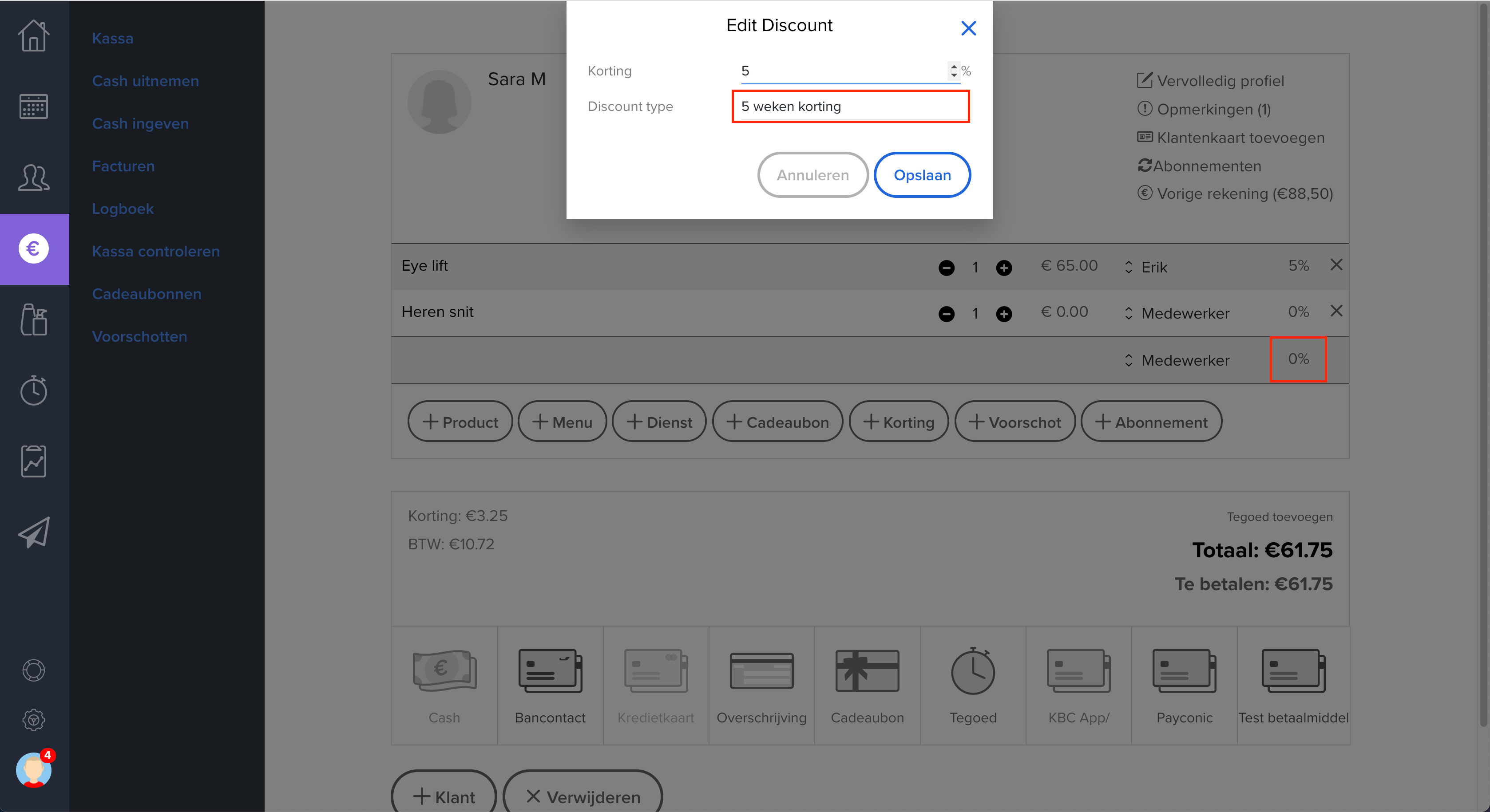Open the lifebuoy support icon

point(34,670)
